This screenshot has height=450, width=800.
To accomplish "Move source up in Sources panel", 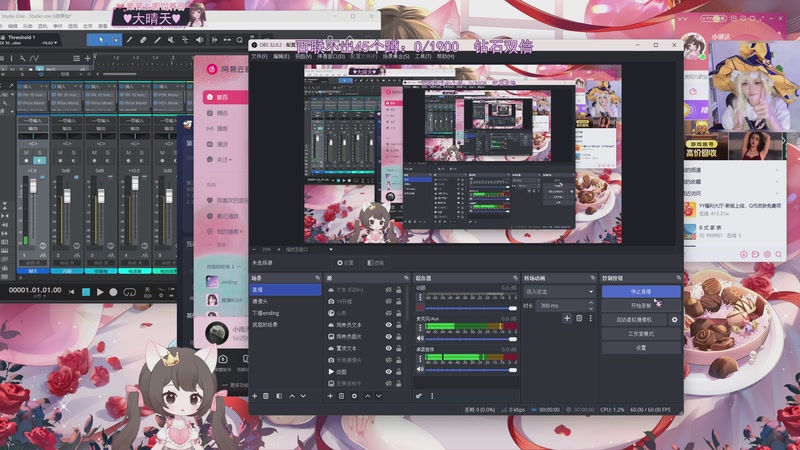I will tap(367, 396).
